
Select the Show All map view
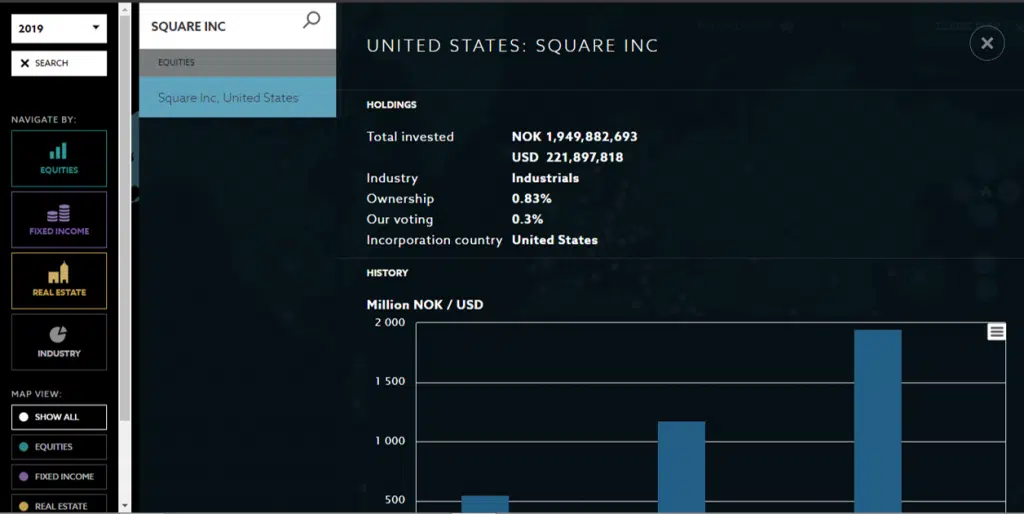(59, 417)
